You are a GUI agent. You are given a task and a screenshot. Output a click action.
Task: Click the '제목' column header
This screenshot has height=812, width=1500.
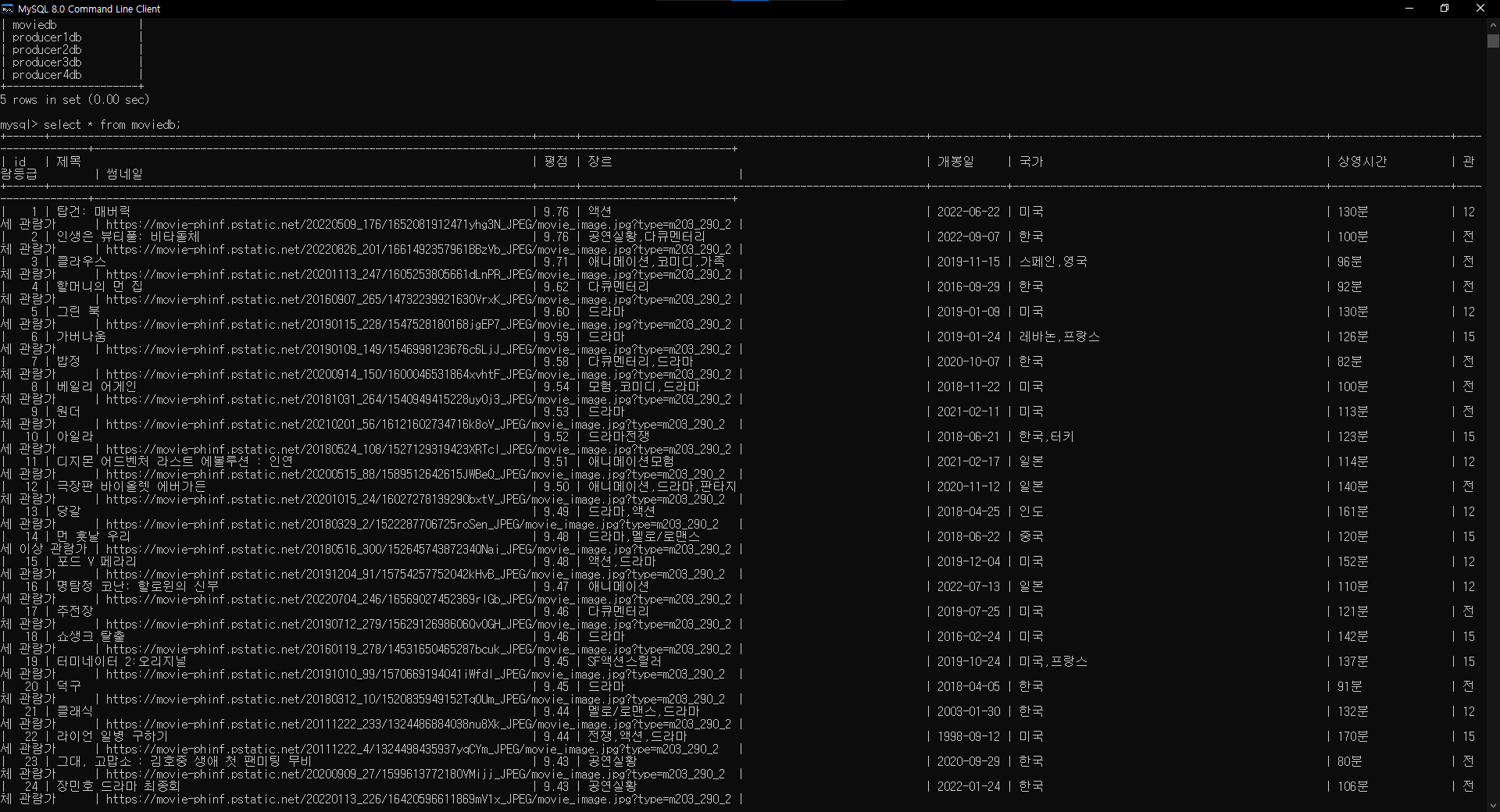[69, 162]
